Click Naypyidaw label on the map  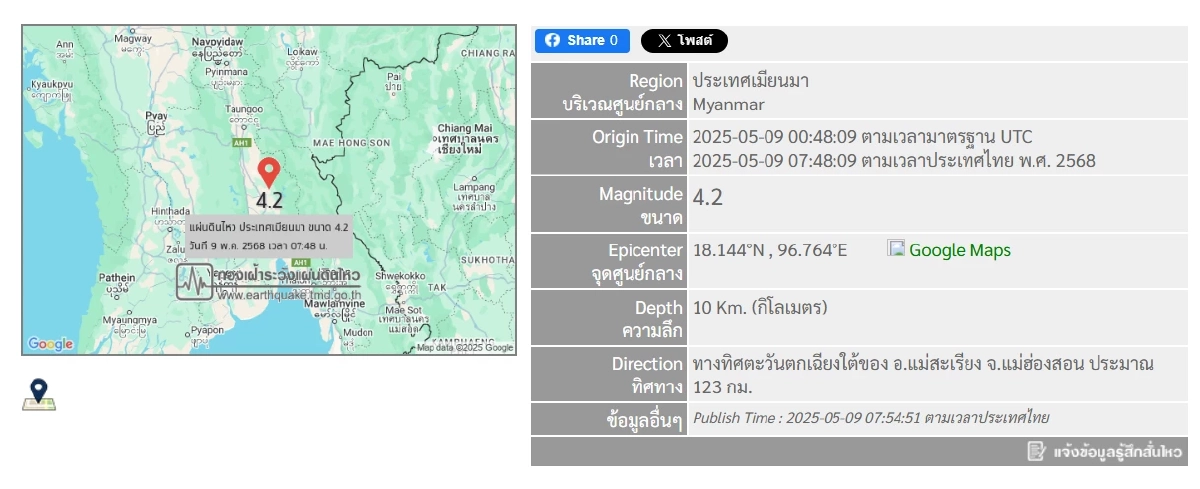click(218, 40)
